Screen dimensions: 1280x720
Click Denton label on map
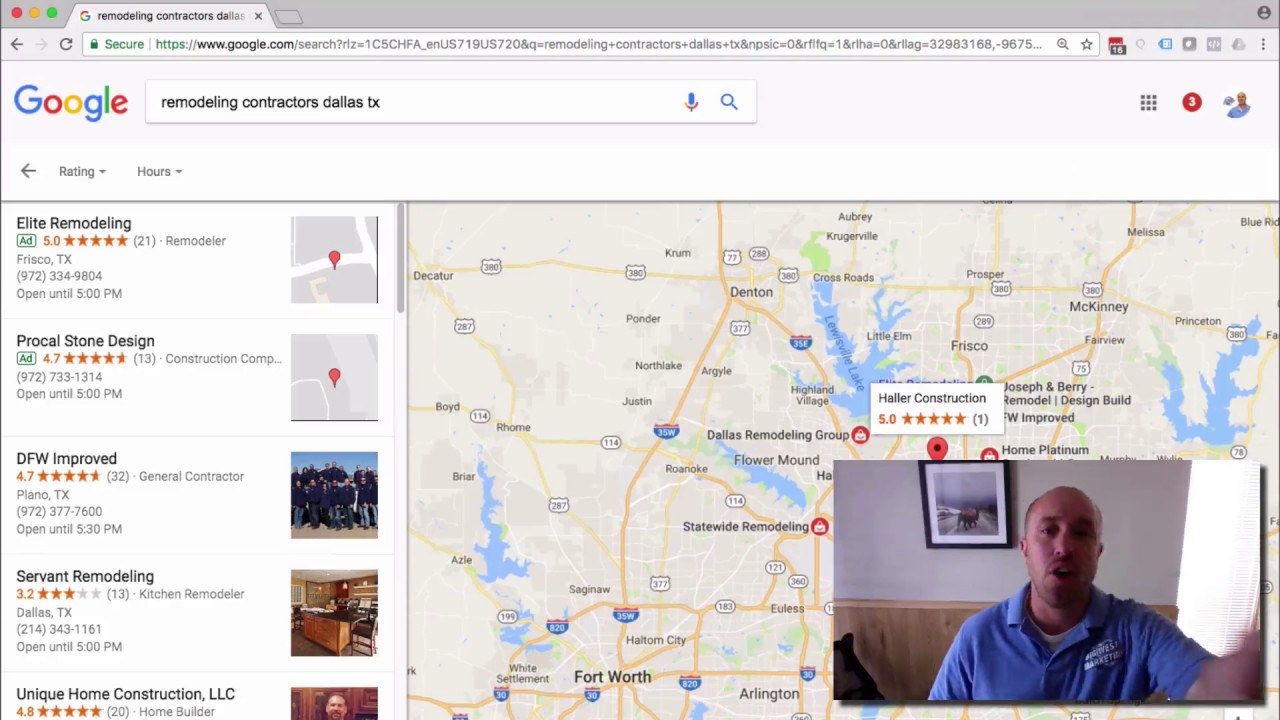(x=751, y=292)
